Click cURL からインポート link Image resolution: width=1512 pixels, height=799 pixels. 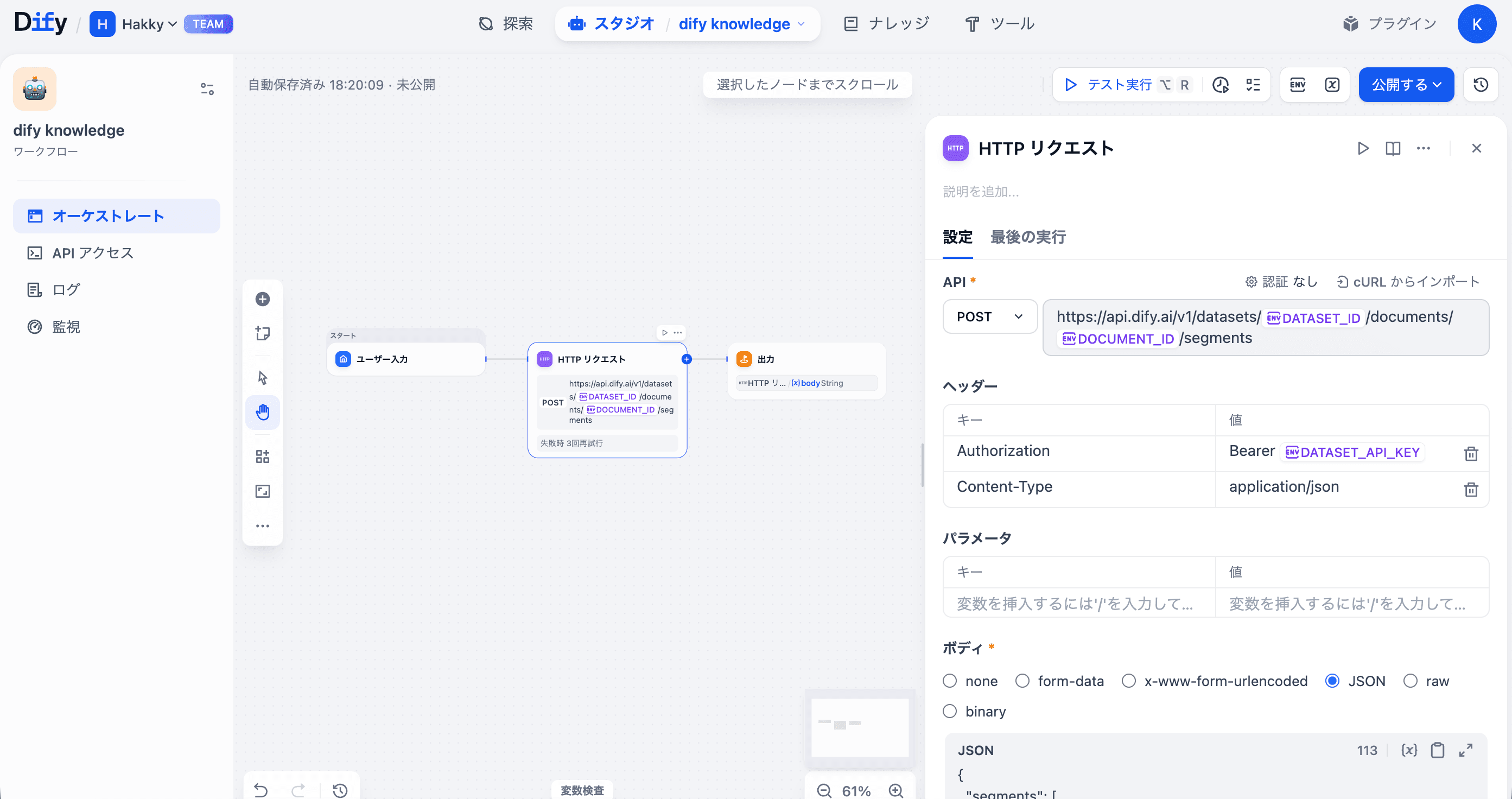coord(1408,282)
